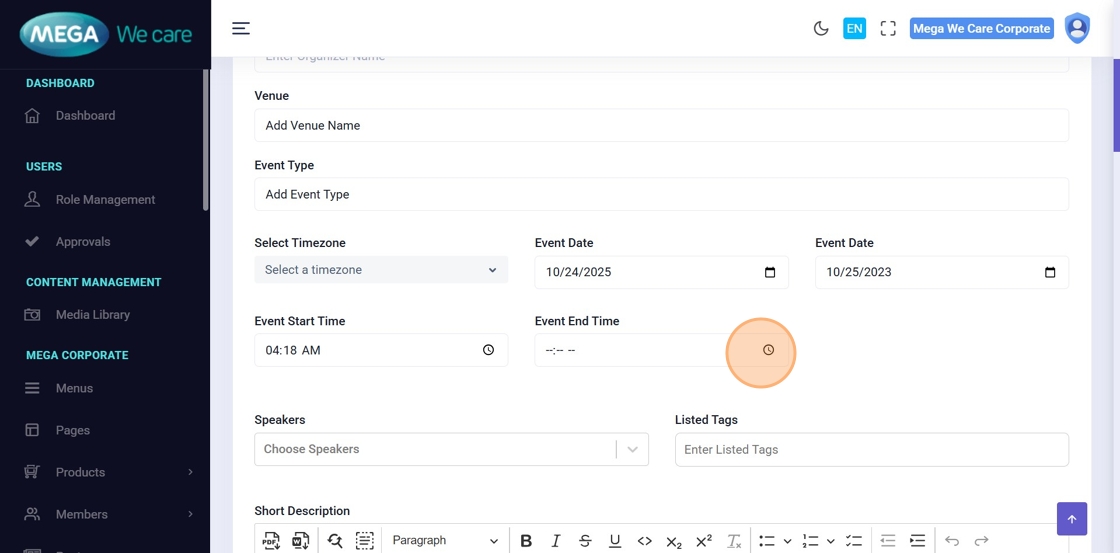Open Select a timezone dropdown
Screen dimensions: 1120x553
click(x=381, y=270)
